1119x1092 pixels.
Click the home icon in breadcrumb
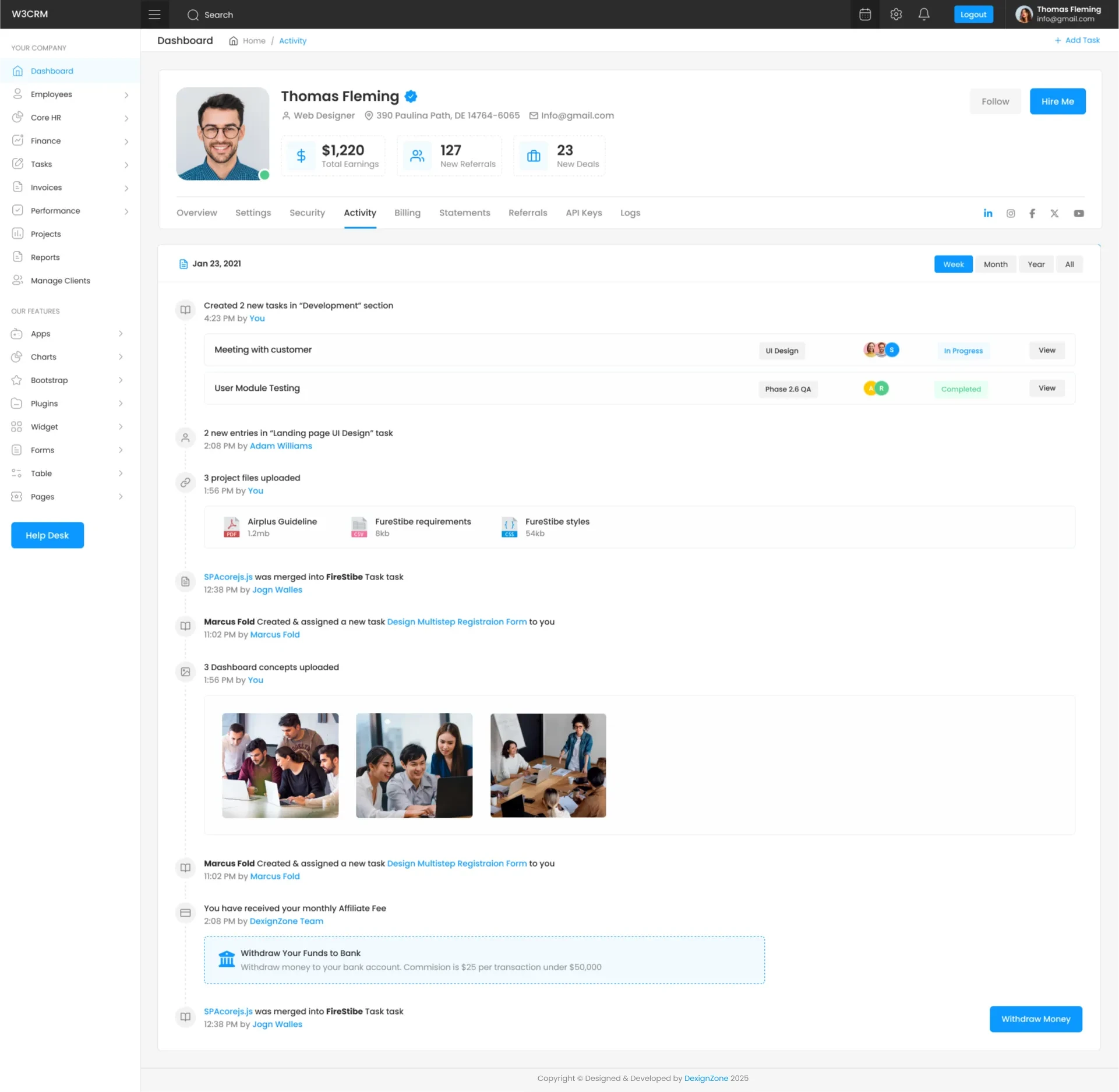point(233,41)
